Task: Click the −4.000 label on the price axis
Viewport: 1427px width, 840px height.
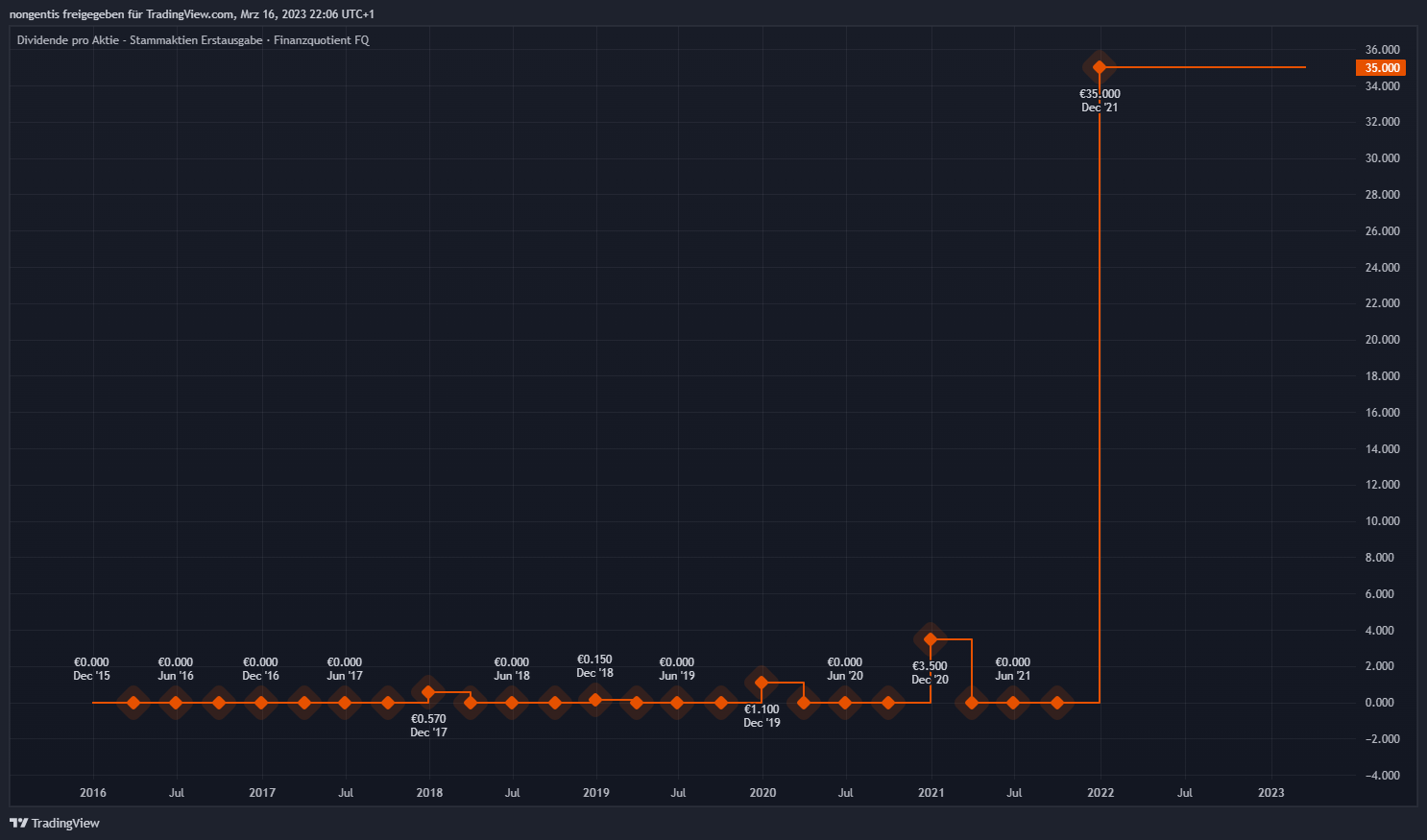Action: point(1381,776)
